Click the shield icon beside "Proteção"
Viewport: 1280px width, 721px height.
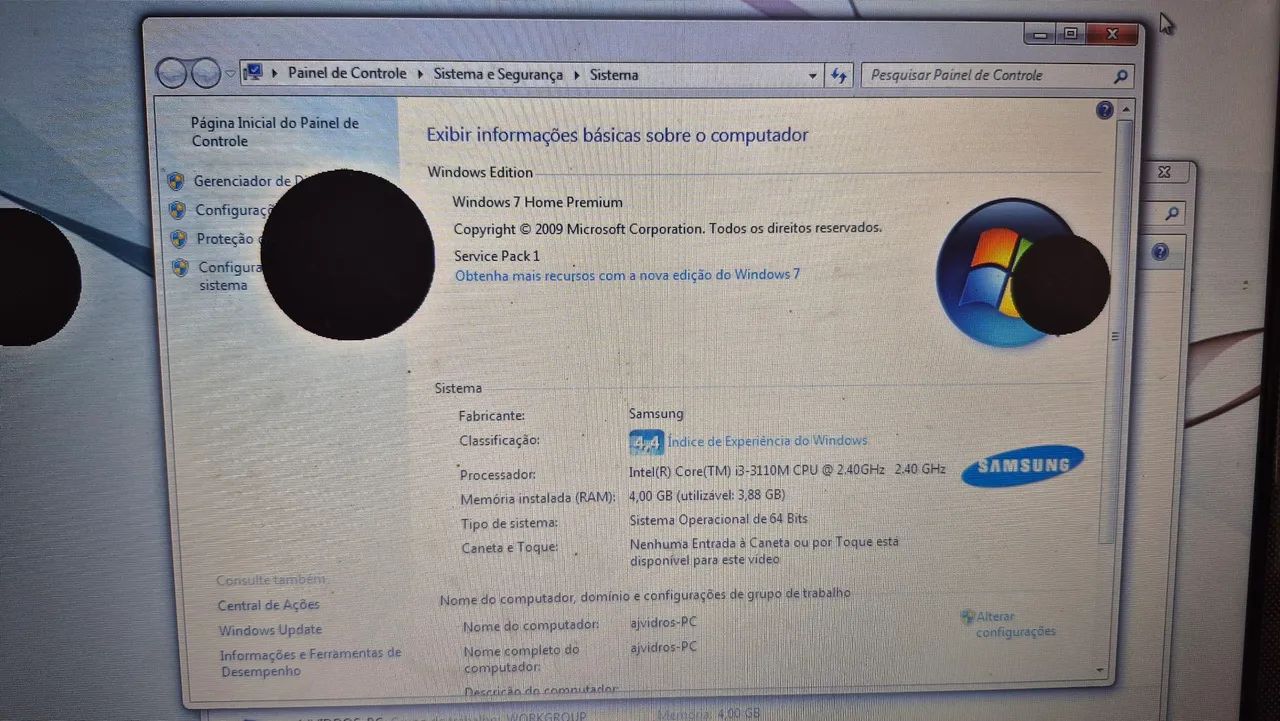pos(179,239)
